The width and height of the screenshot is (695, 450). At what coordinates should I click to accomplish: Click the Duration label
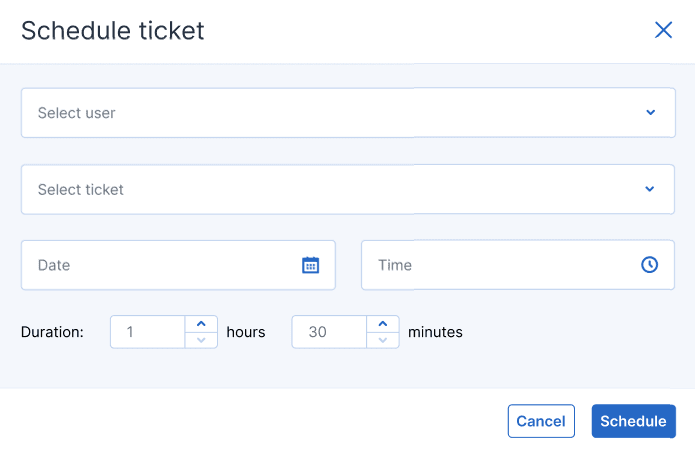pyautogui.click(x=52, y=332)
